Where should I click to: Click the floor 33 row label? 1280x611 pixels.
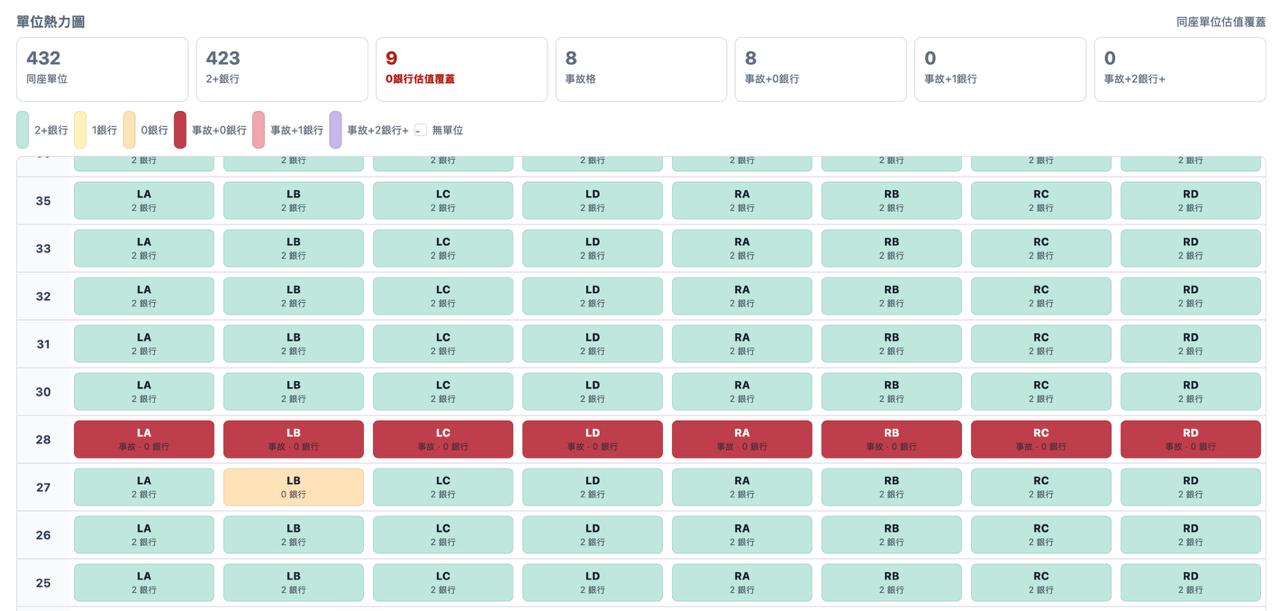tap(43, 248)
